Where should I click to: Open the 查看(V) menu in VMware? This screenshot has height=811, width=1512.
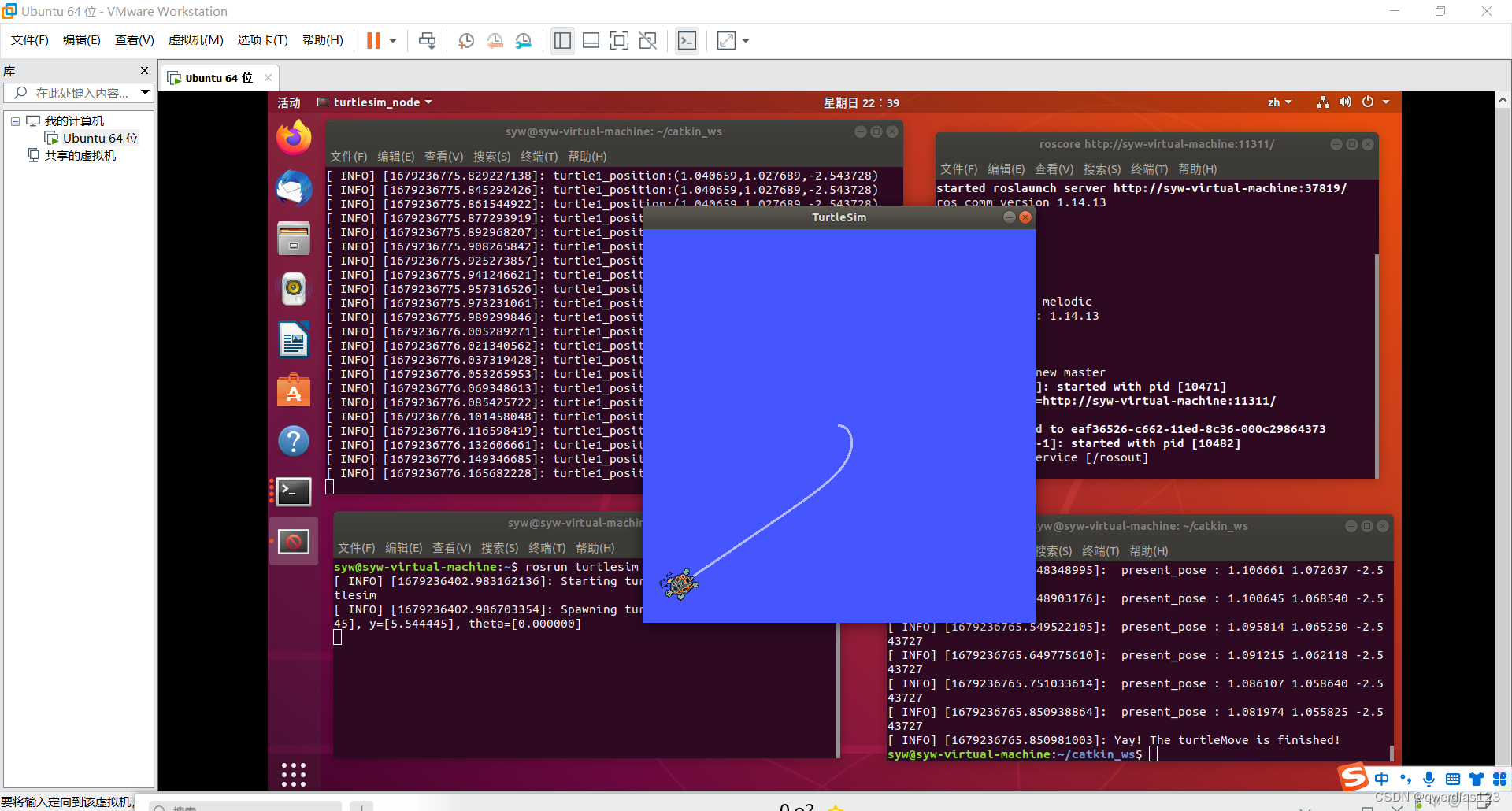pos(135,40)
